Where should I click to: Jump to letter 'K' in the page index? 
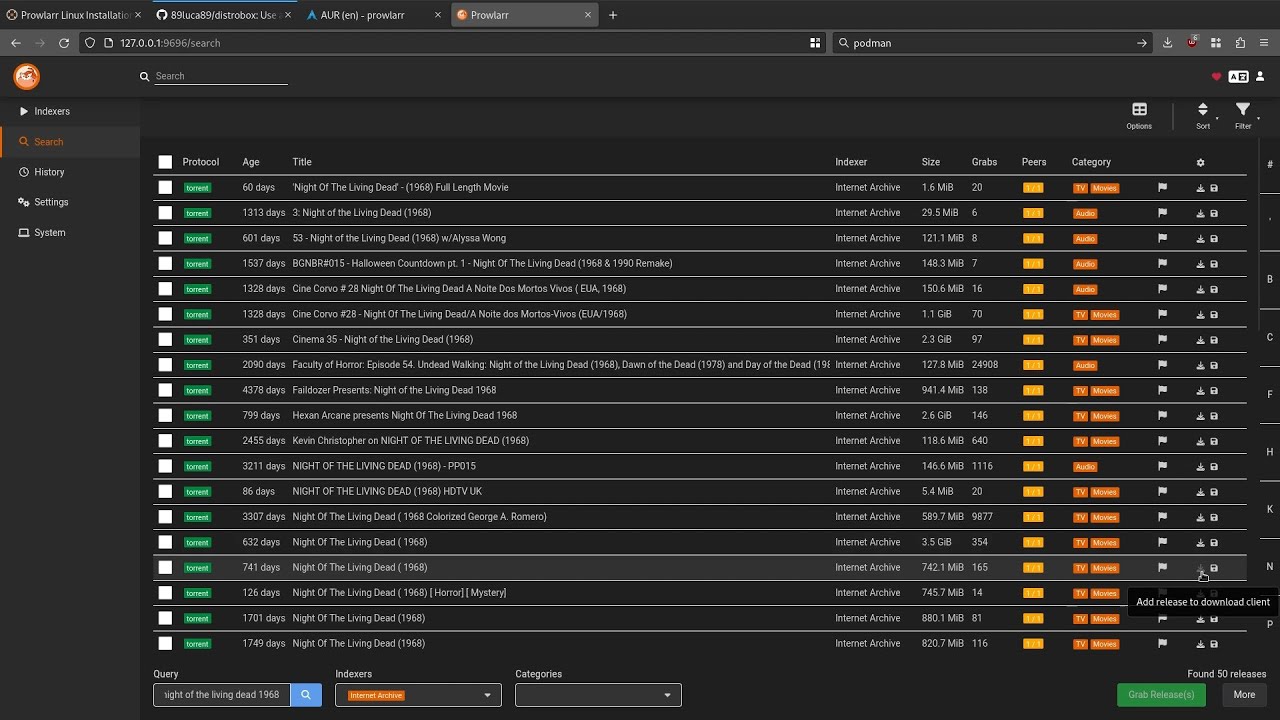(x=1270, y=509)
